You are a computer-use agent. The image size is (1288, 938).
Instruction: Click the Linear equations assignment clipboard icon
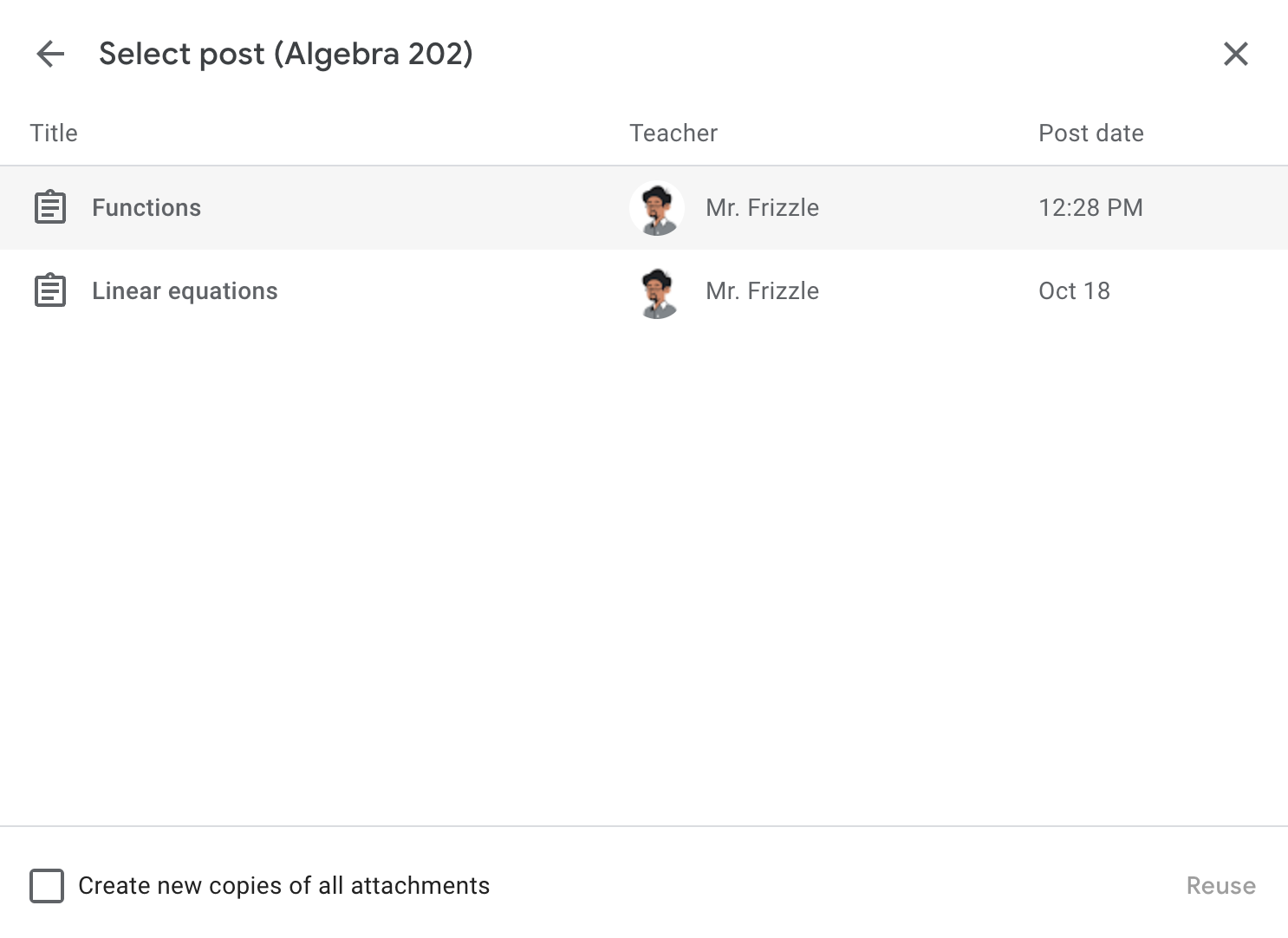click(50, 290)
